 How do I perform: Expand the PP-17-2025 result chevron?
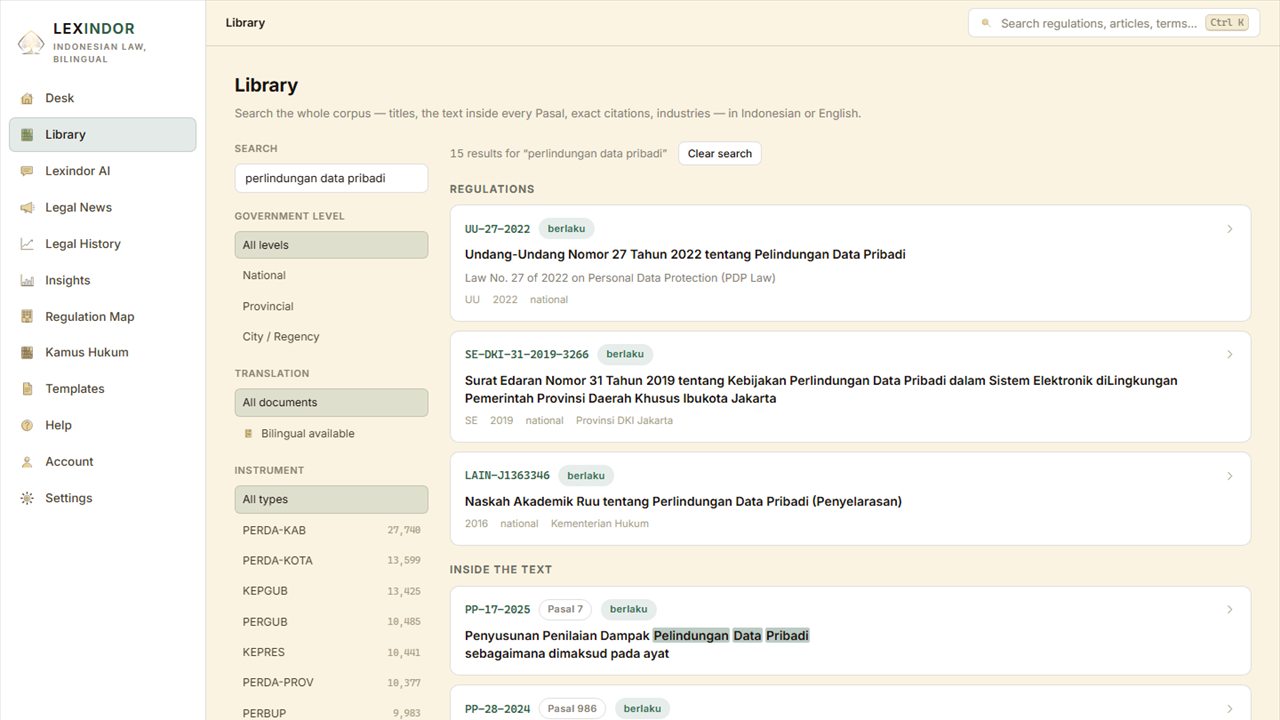pos(1230,610)
